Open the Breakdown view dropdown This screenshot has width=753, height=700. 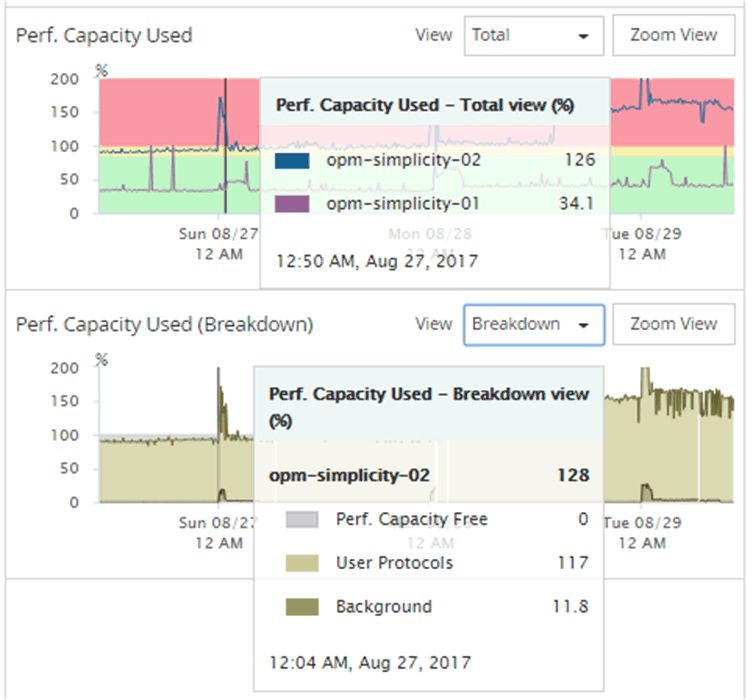pos(533,324)
